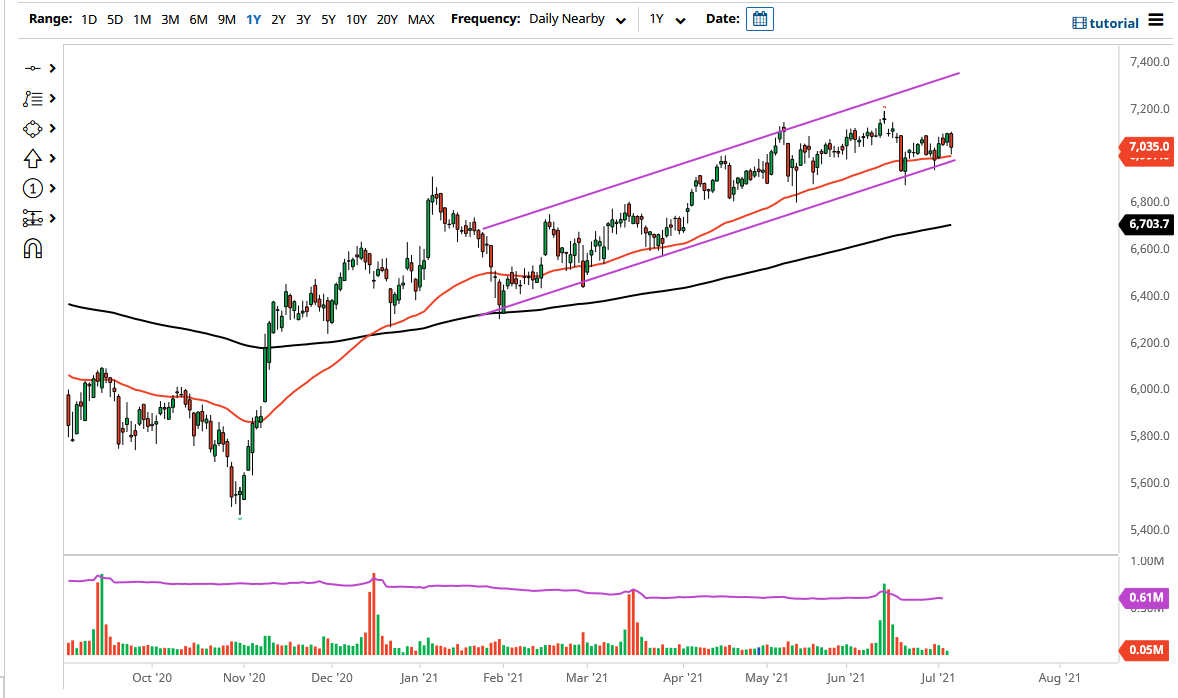Viewport: 1178px width, 698px height.
Task: Select the arrow annotation tool
Action: coord(33,158)
